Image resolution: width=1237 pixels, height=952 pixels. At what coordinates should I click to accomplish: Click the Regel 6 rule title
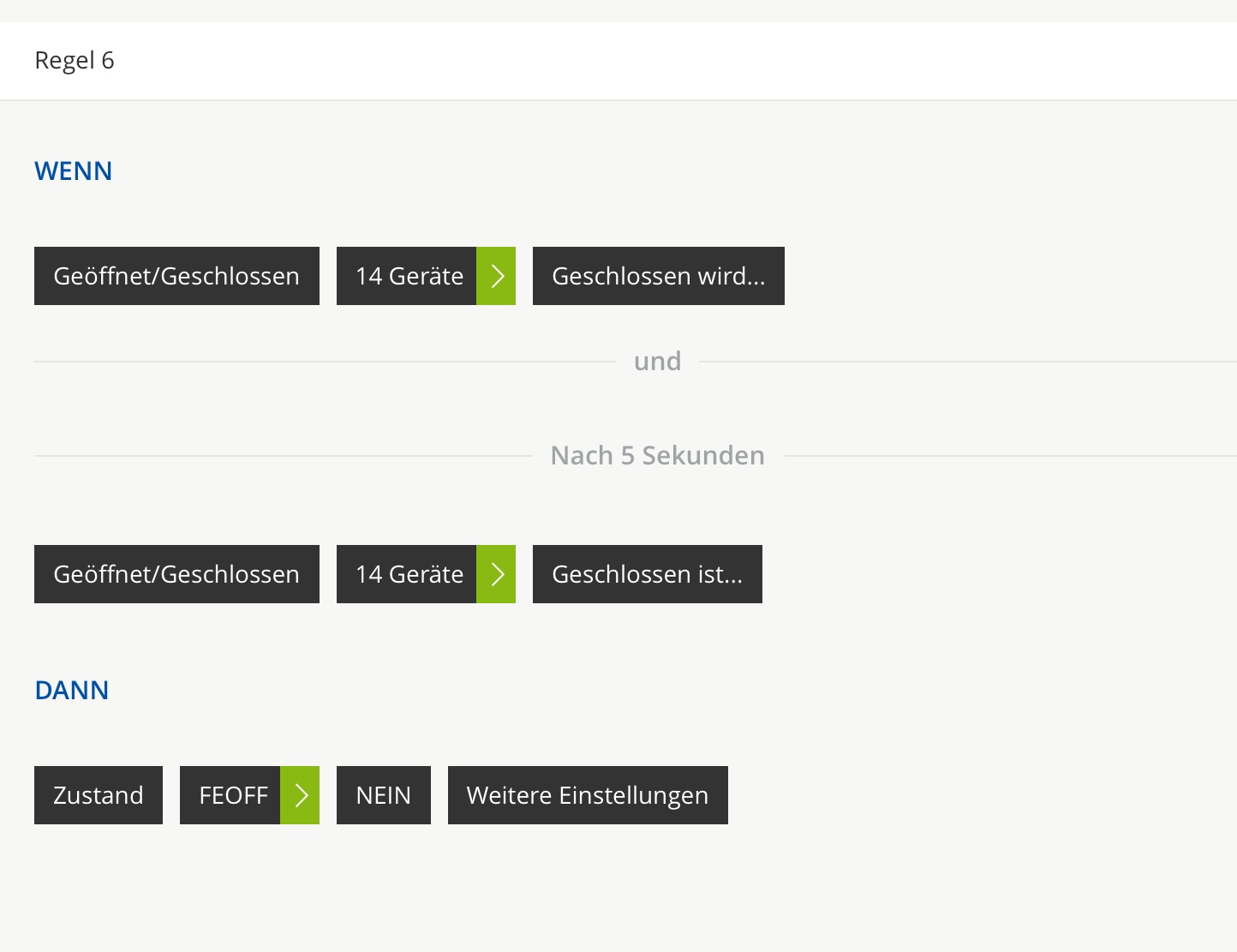pos(75,61)
